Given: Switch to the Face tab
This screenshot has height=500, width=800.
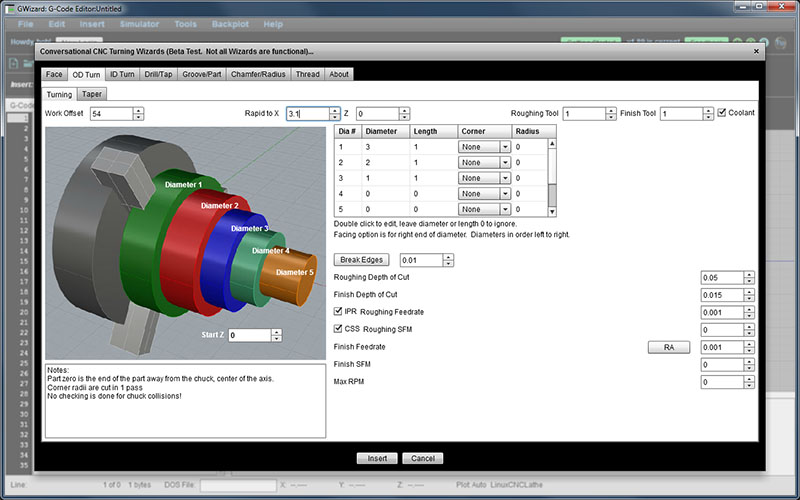Looking at the screenshot, I should point(54,74).
